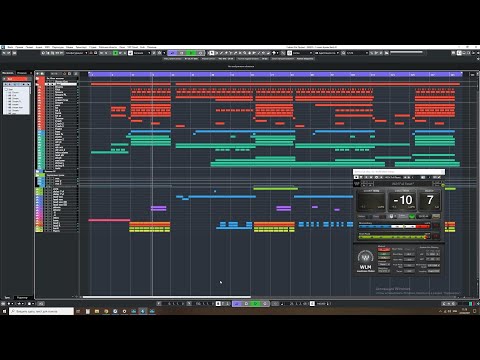The height and width of the screenshot is (360, 480).
Task: Click the red momentary over-indicator box in WLM
Action: 436,225
